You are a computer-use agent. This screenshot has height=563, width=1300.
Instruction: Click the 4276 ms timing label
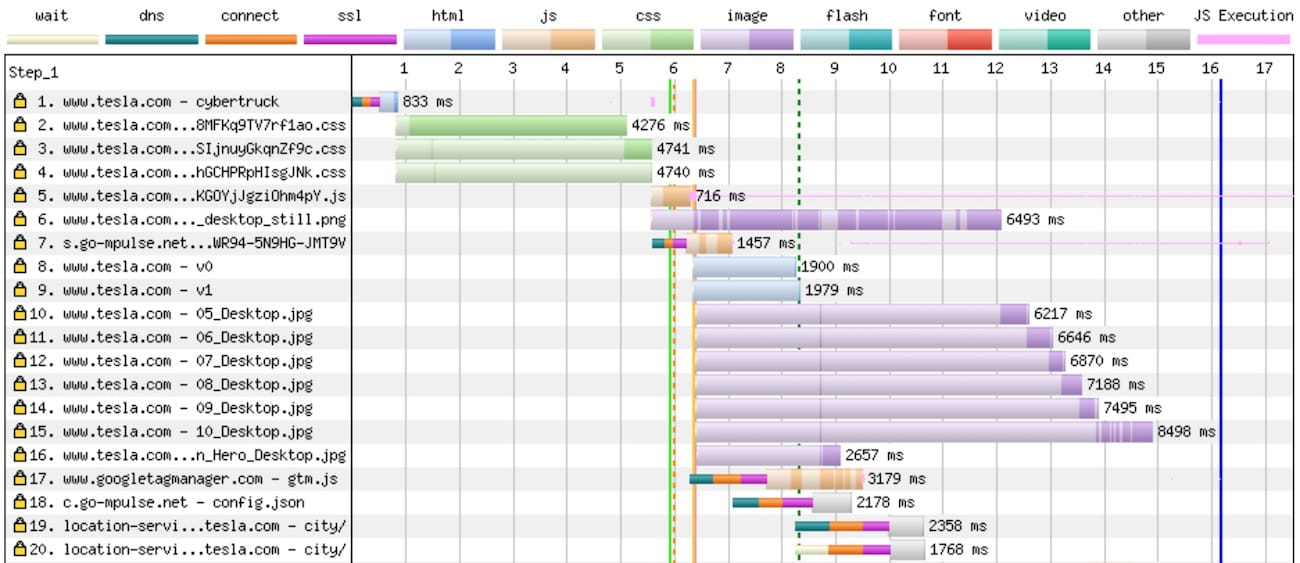click(661, 125)
